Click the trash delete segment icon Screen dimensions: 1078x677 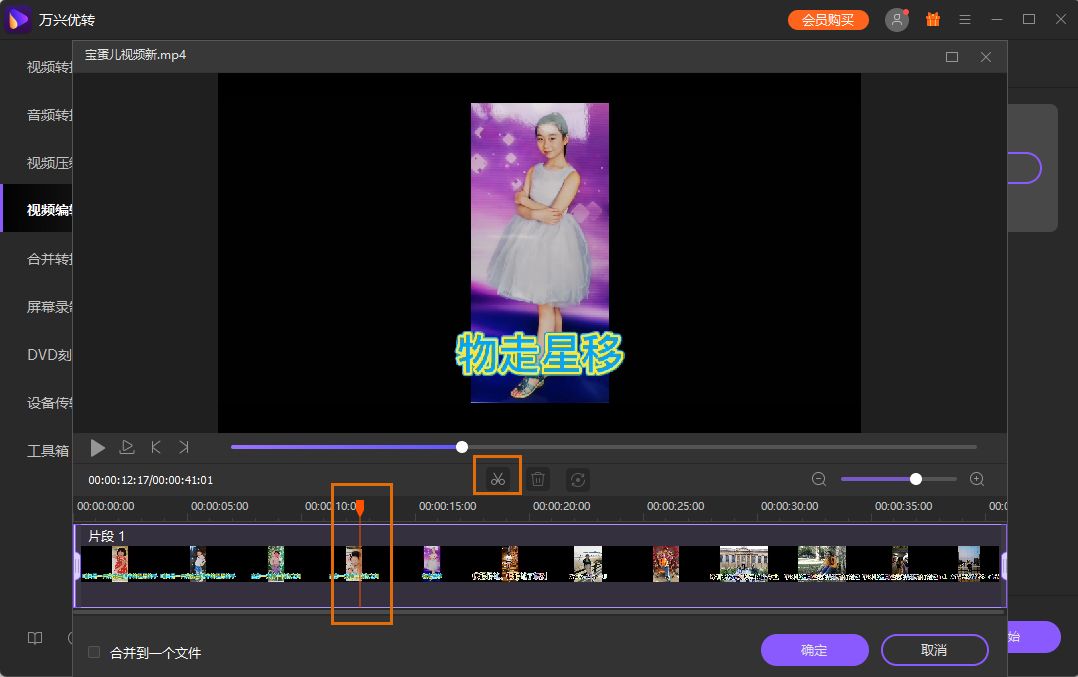click(538, 479)
